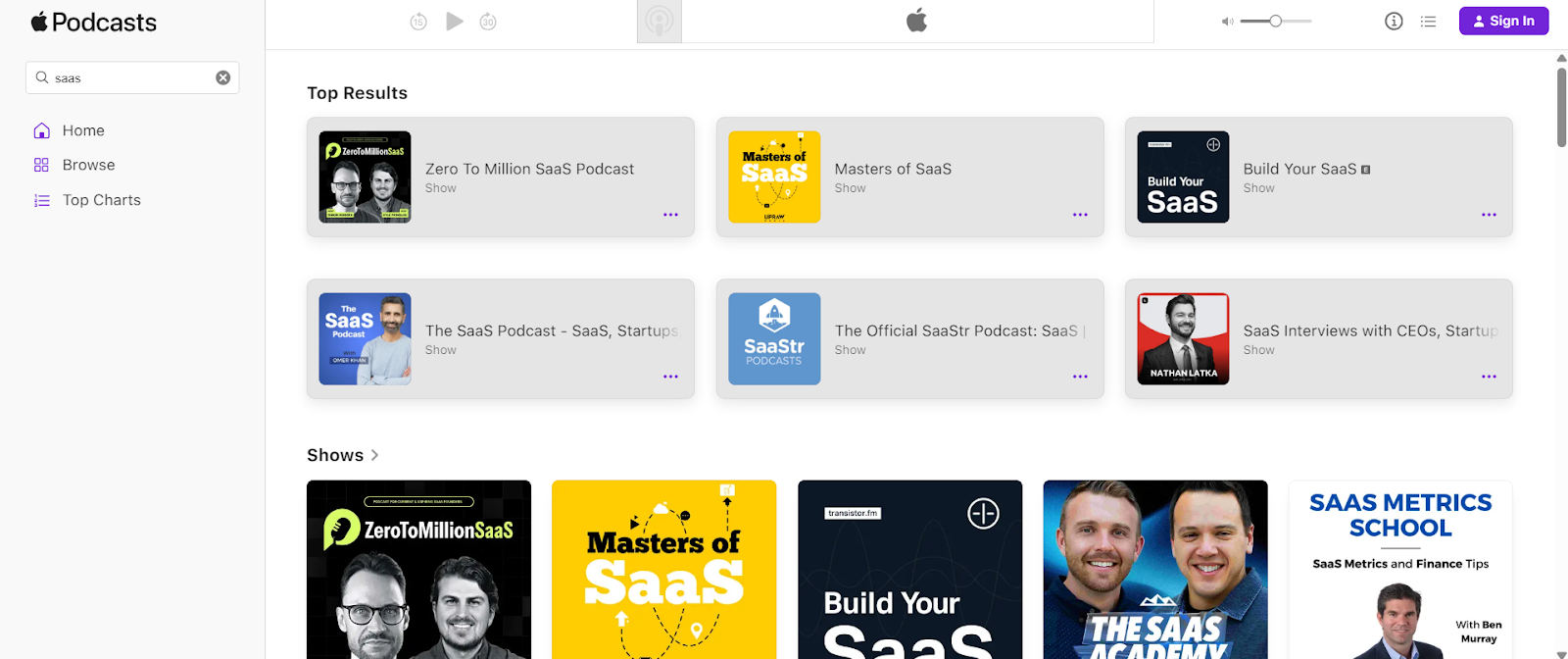Click the page vertical scrollbar
This screenshot has height=659, width=1568.
pos(1561,107)
